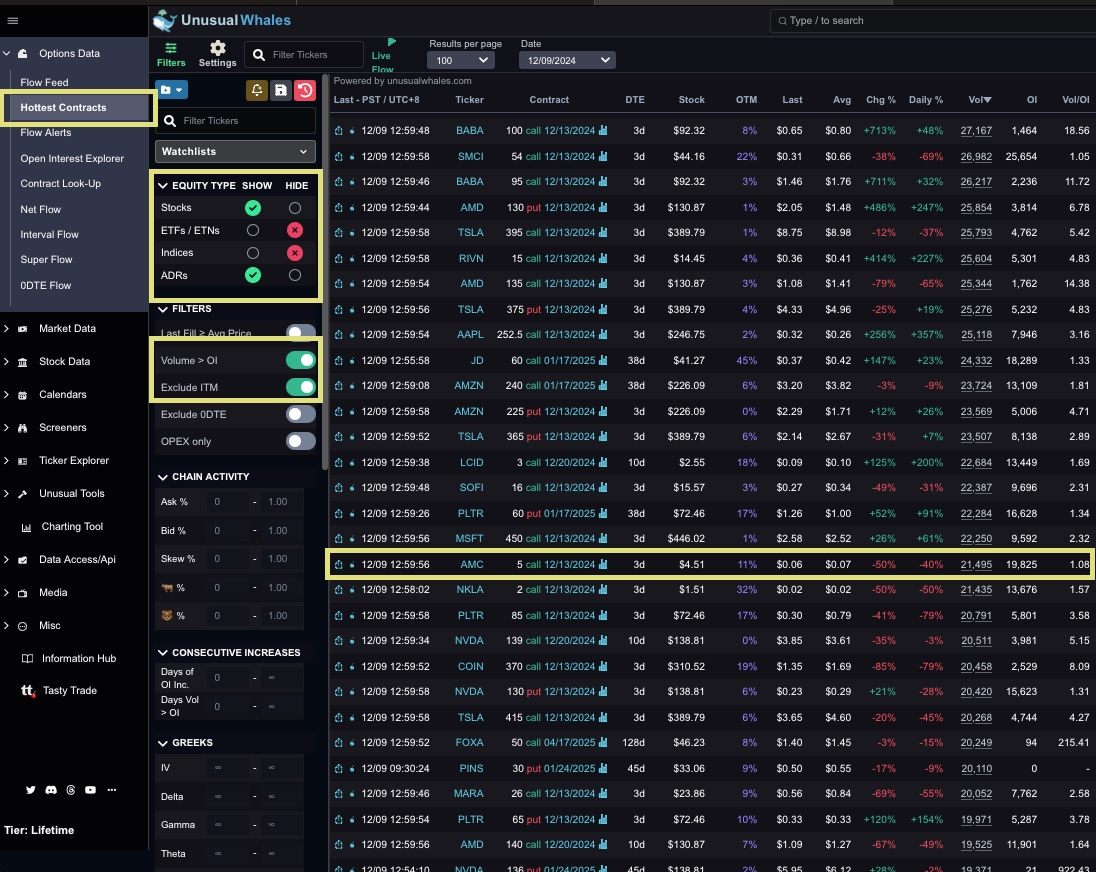Screen dimensions: 1096x872
Task: Open Net Flow page
Action: click(x=41, y=210)
